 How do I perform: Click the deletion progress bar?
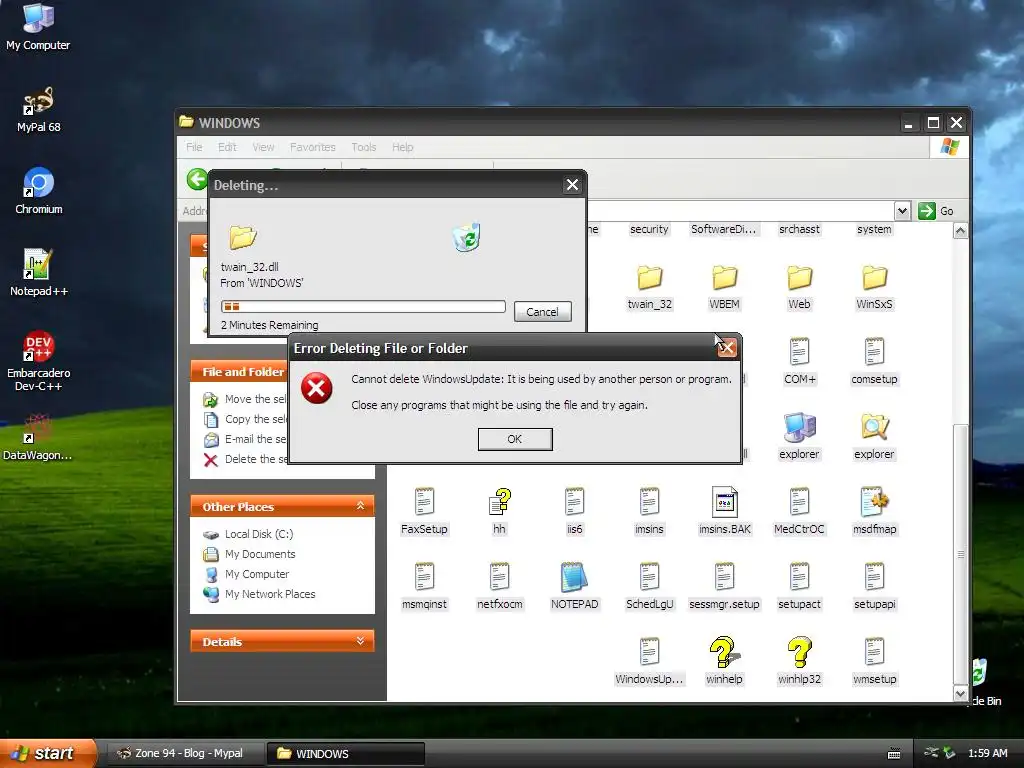click(363, 306)
